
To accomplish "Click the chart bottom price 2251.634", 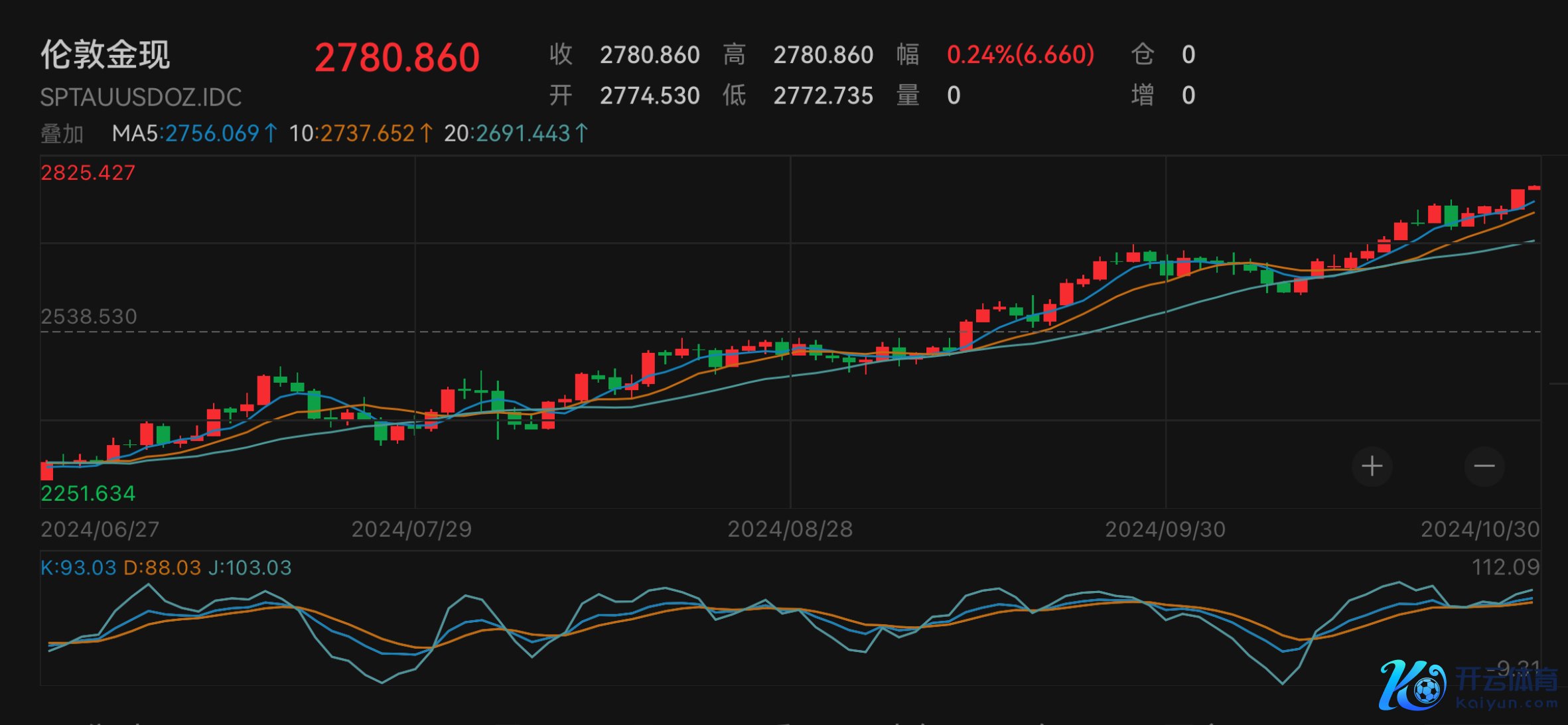I will pos(88,494).
